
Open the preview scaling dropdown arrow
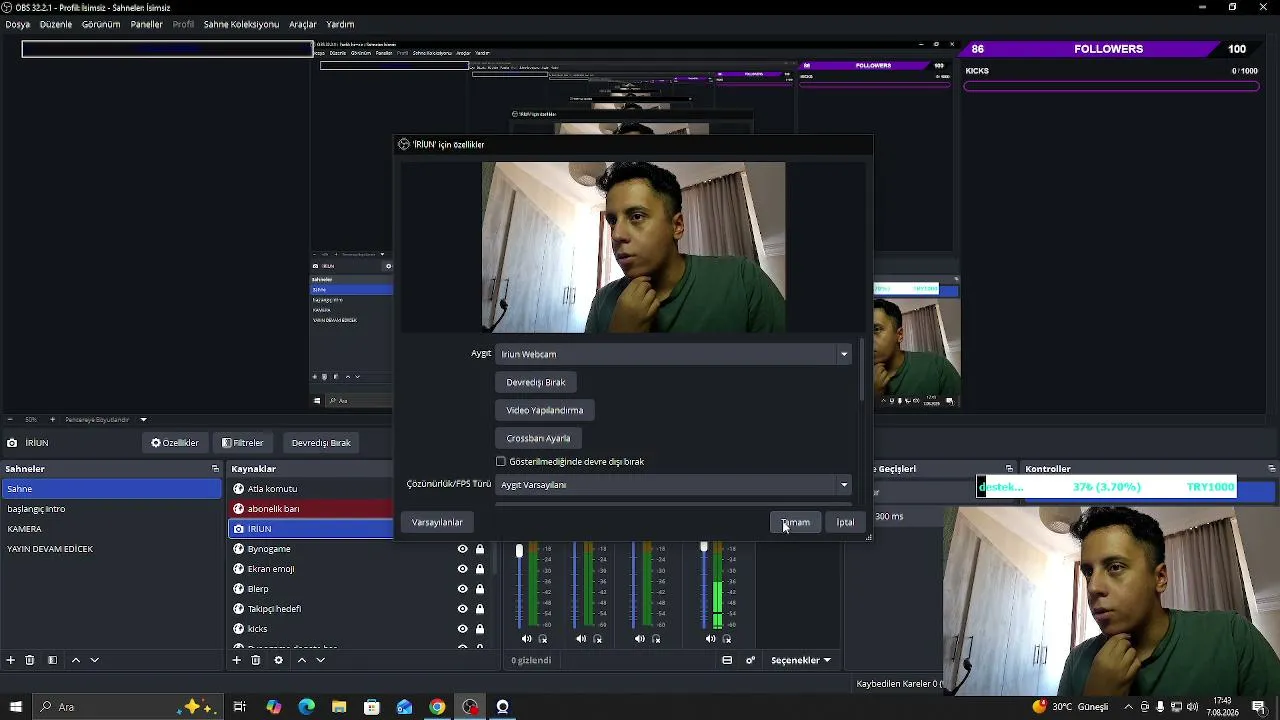pos(143,420)
